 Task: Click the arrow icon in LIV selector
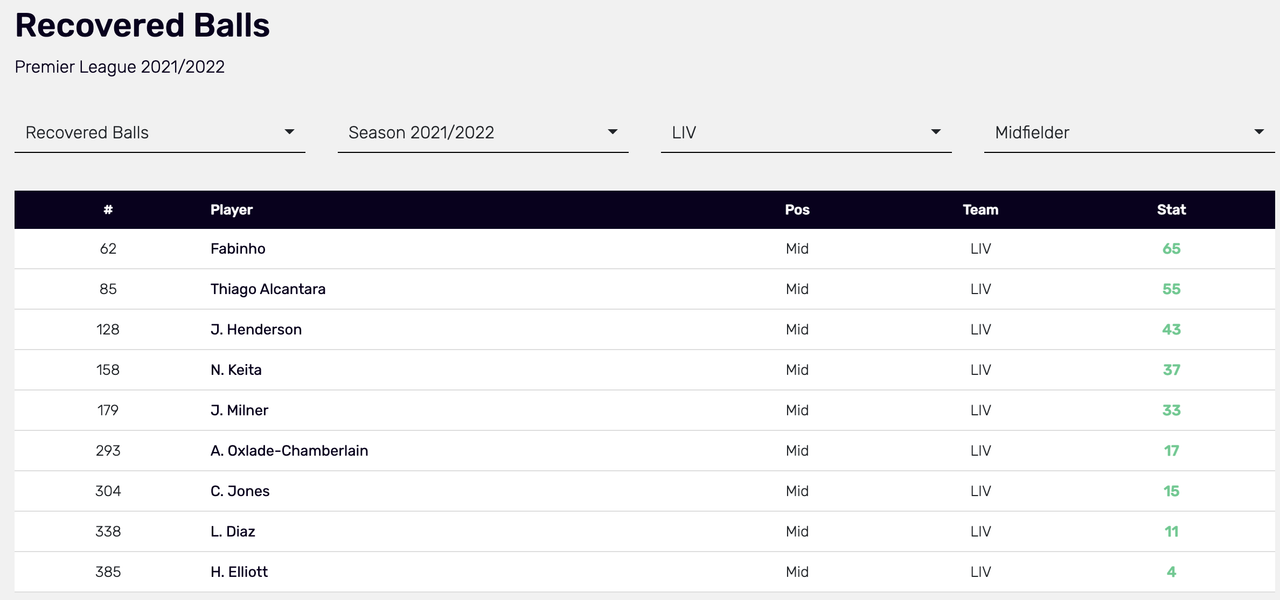936,132
